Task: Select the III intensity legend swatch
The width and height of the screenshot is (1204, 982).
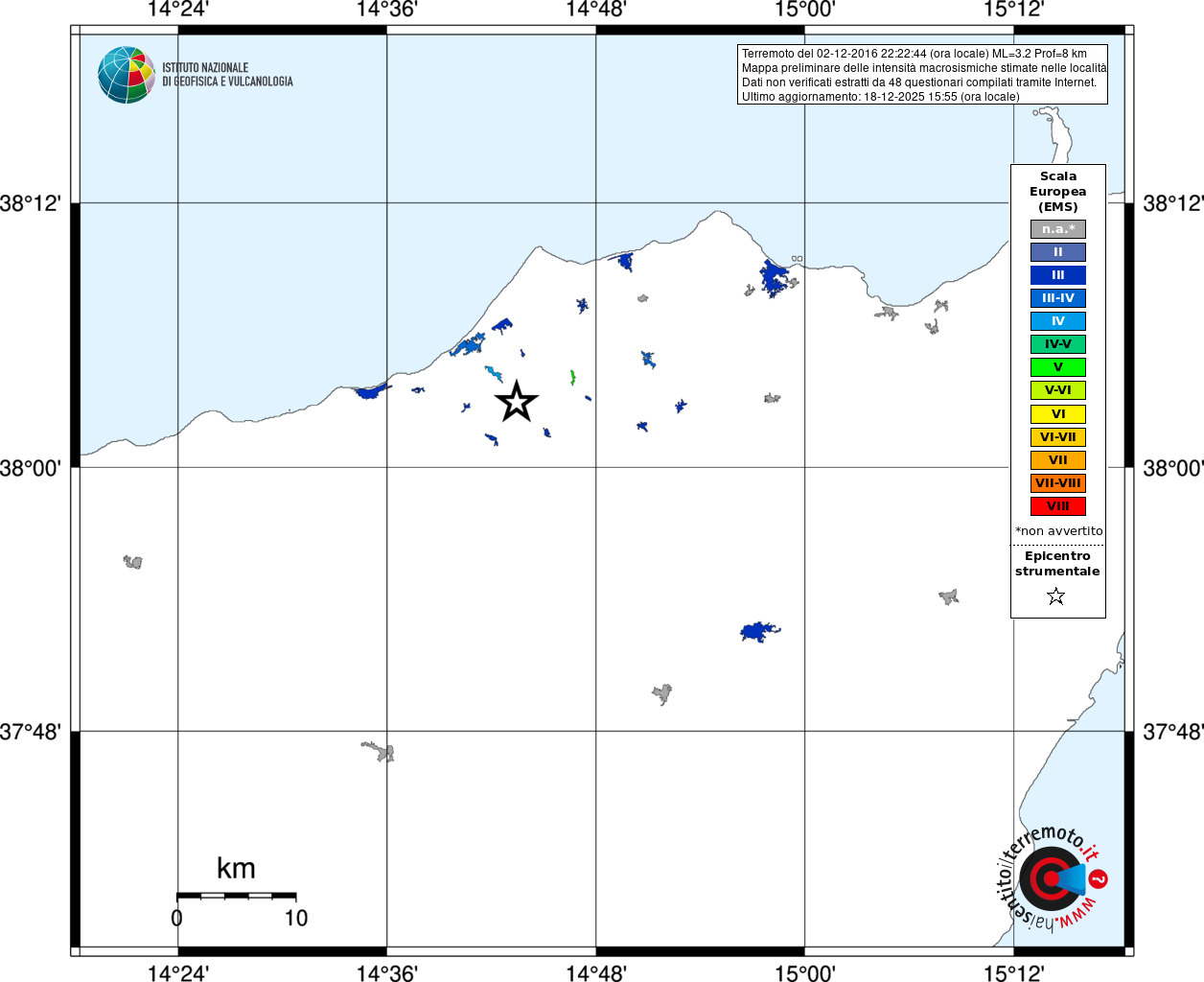Action: click(x=1058, y=275)
